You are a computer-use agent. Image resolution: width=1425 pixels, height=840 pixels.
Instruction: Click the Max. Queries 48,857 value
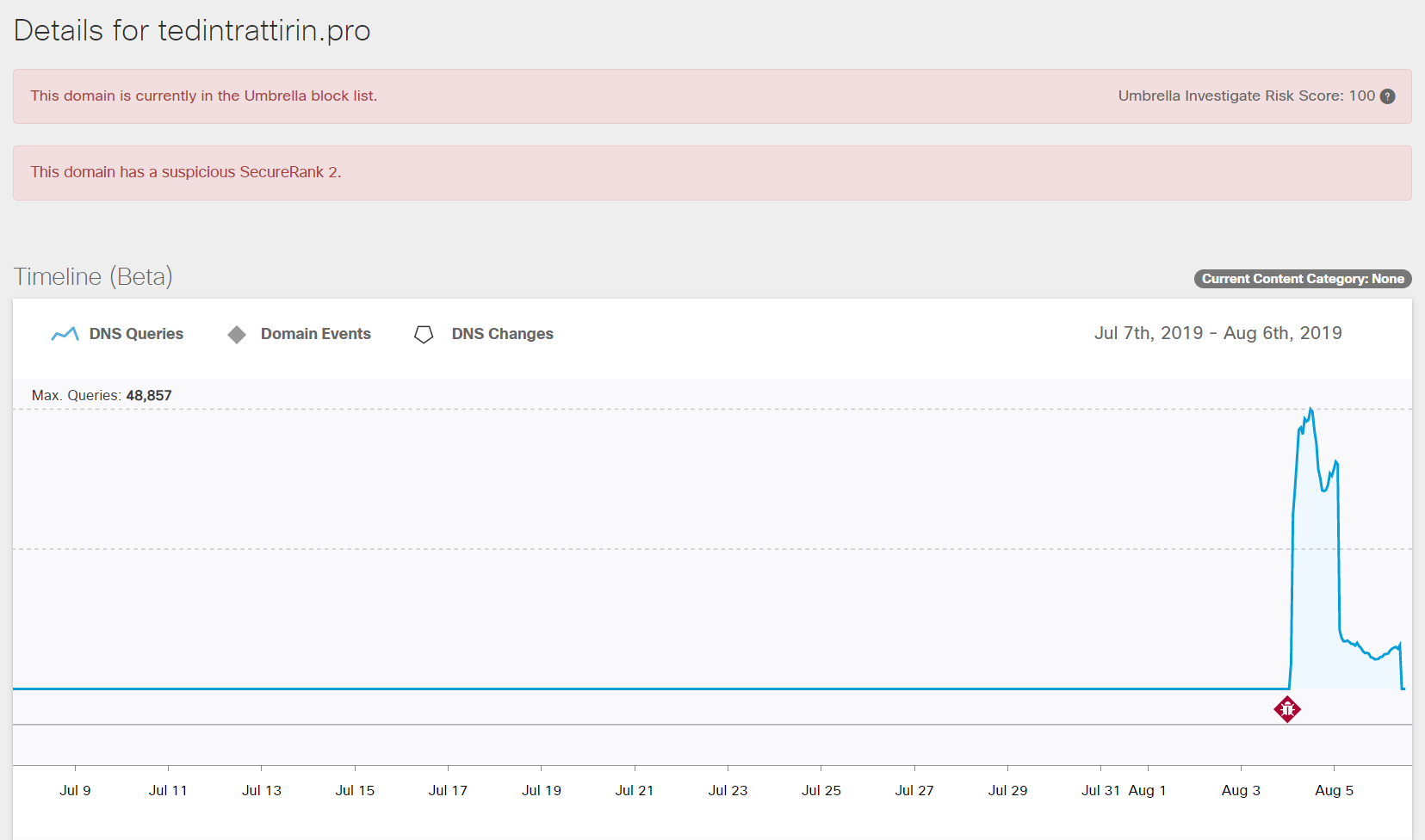pos(148,396)
